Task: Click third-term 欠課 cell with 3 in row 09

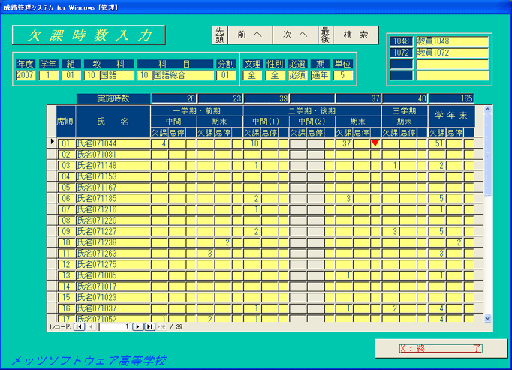Action: pos(390,232)
